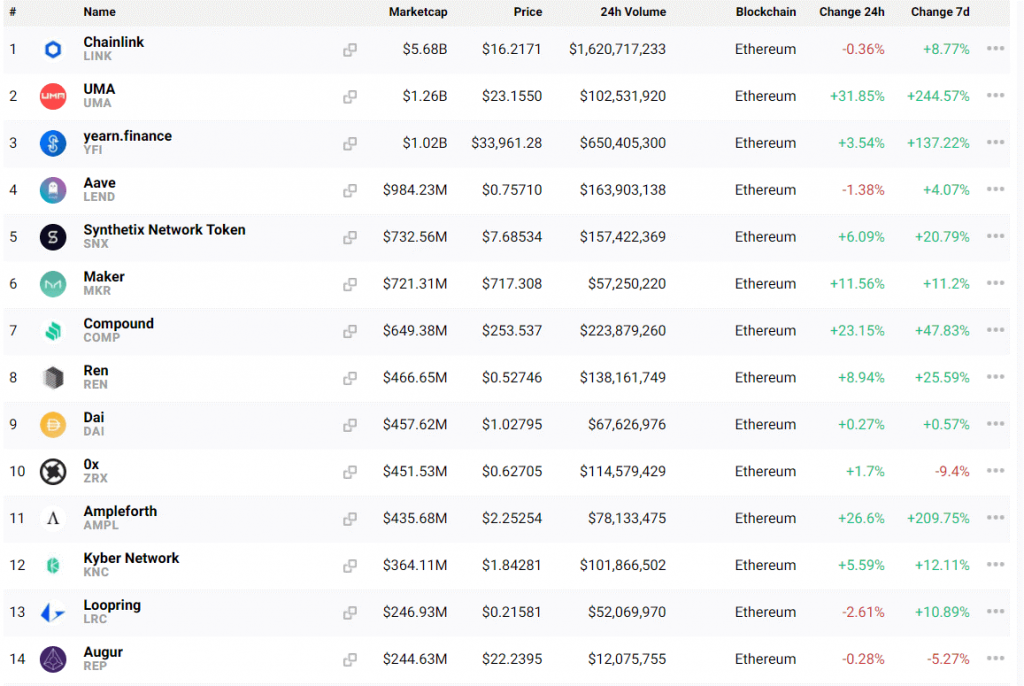This screenshot has width=1024, height=686.
Task: Click the Chainlink logo icon
Action: 53,49
